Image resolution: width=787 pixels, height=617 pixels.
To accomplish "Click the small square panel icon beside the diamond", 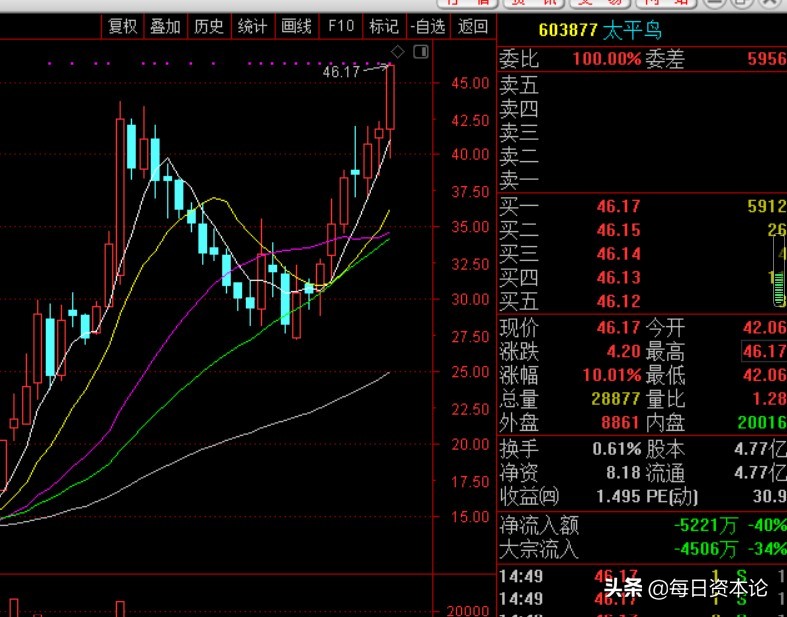I will tap(421, 51).
